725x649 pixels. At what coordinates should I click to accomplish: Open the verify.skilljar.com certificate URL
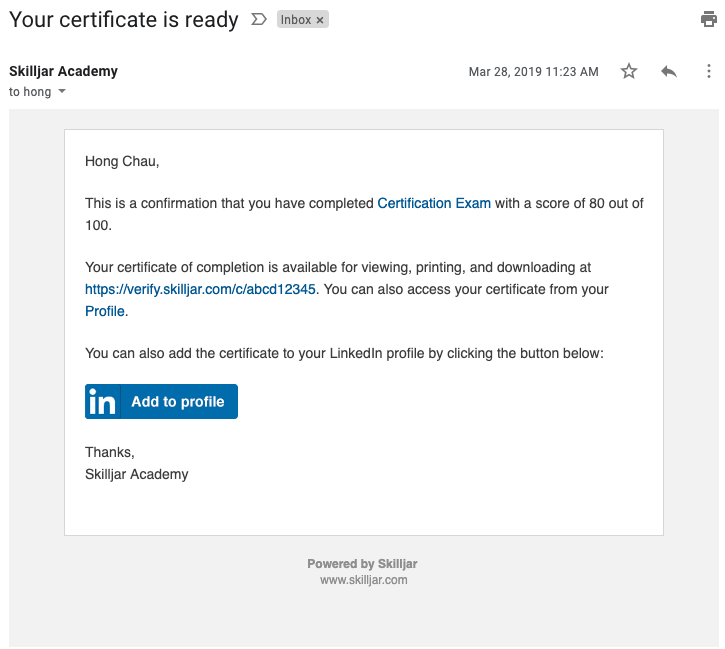pos(201,289)
